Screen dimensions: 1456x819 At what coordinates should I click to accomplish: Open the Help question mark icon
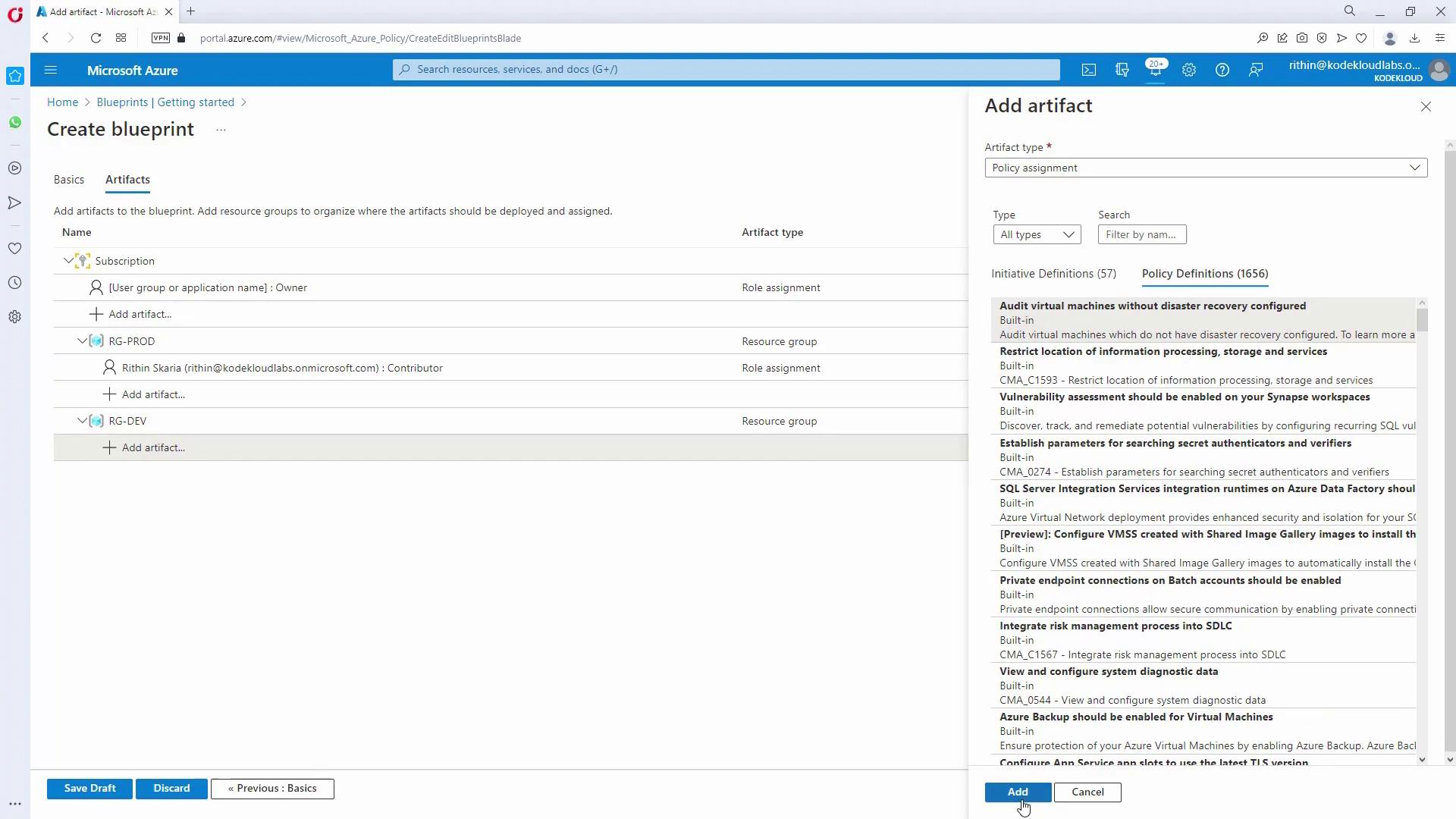click(1222, 70)
